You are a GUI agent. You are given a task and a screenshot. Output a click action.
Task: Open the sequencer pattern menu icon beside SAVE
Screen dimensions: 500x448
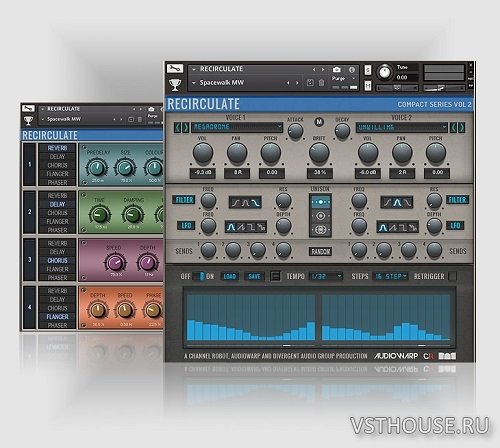click(x=275, y=276)
